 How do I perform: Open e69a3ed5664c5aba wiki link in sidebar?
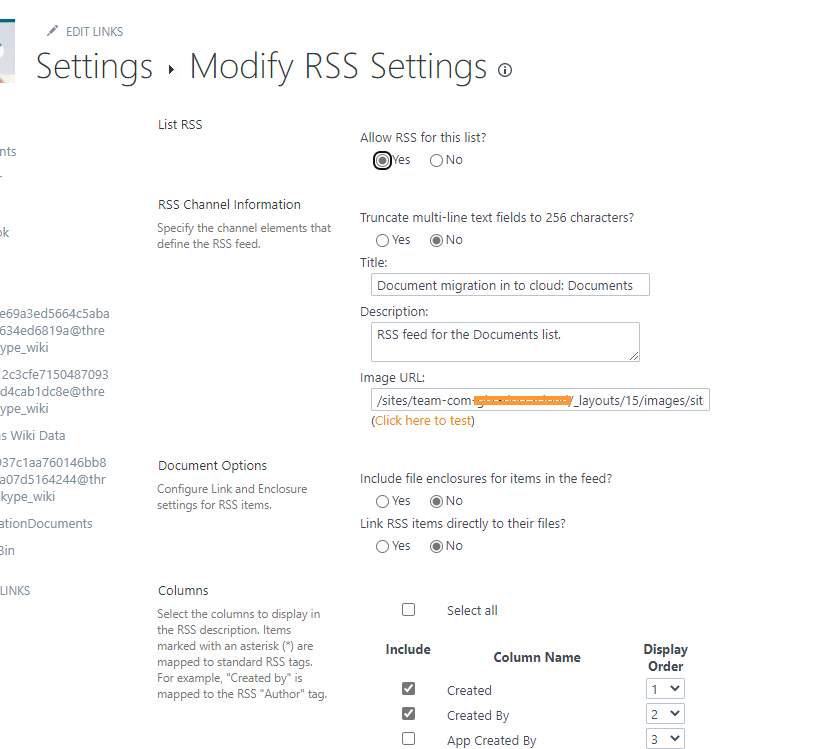54,331
